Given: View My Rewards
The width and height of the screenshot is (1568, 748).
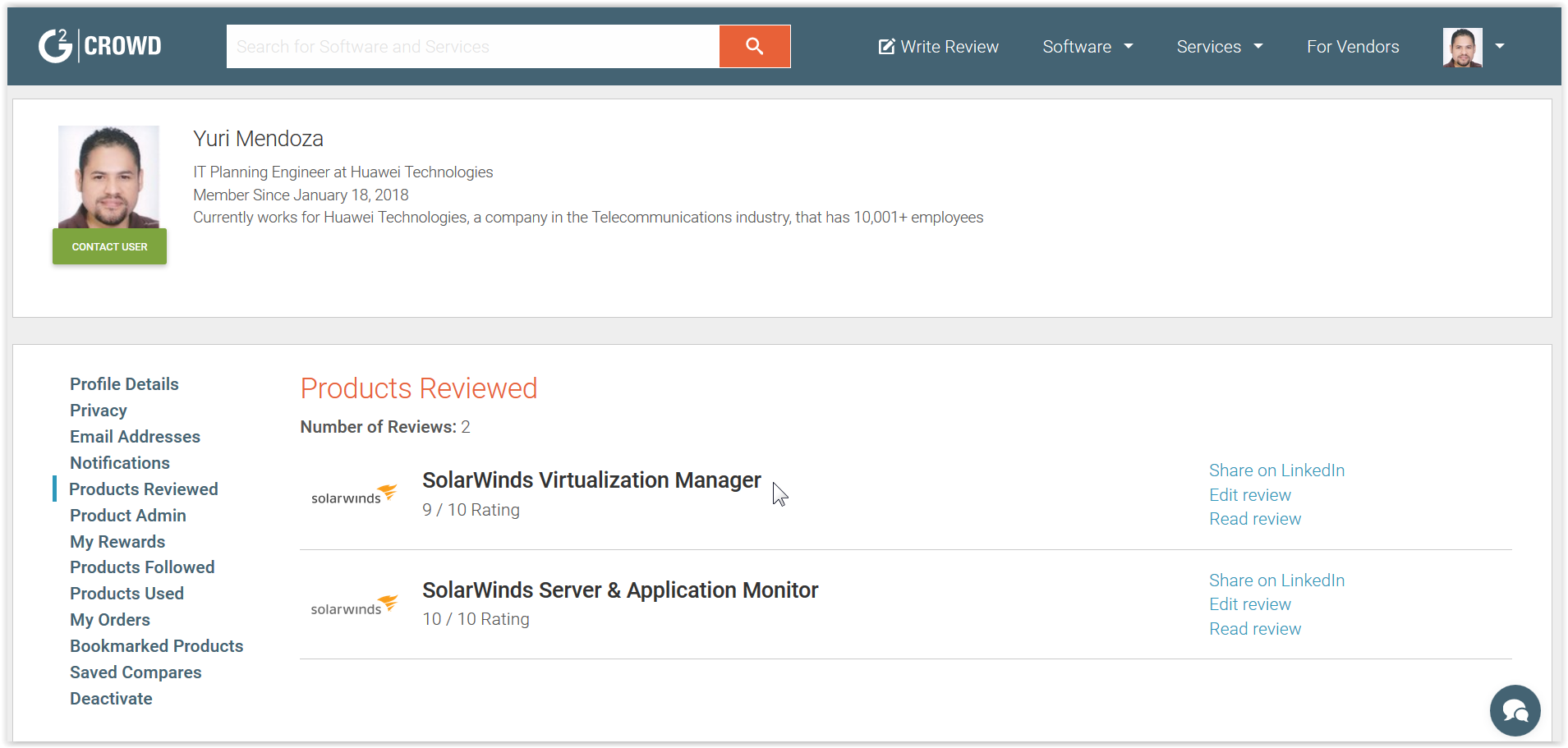Looking at the screenshot, I should [x=117, y=542].
